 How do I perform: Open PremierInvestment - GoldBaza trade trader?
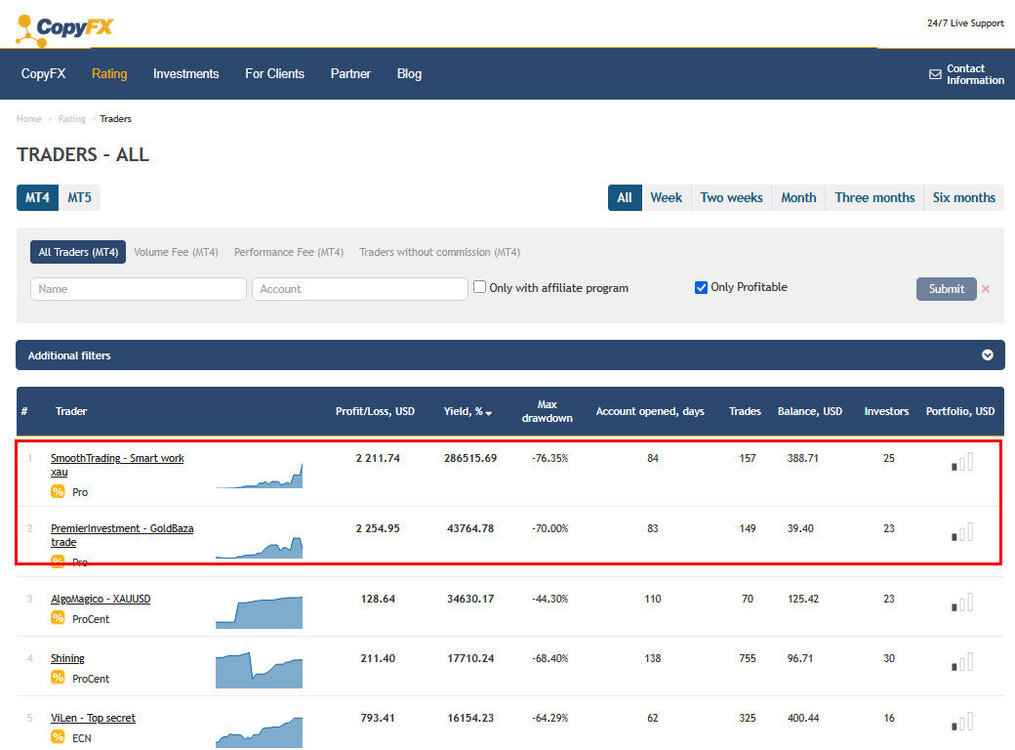(122, 535)
